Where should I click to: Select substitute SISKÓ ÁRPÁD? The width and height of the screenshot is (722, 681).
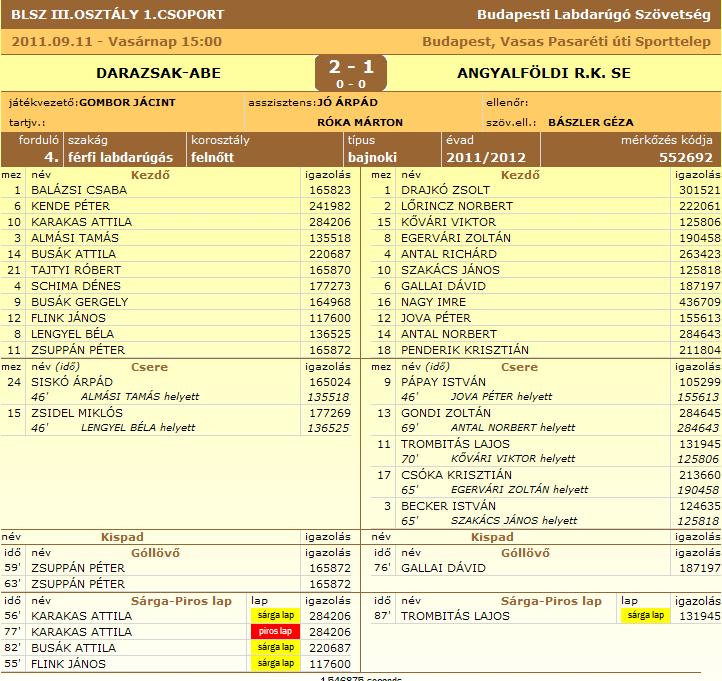(x=72, y=382)
